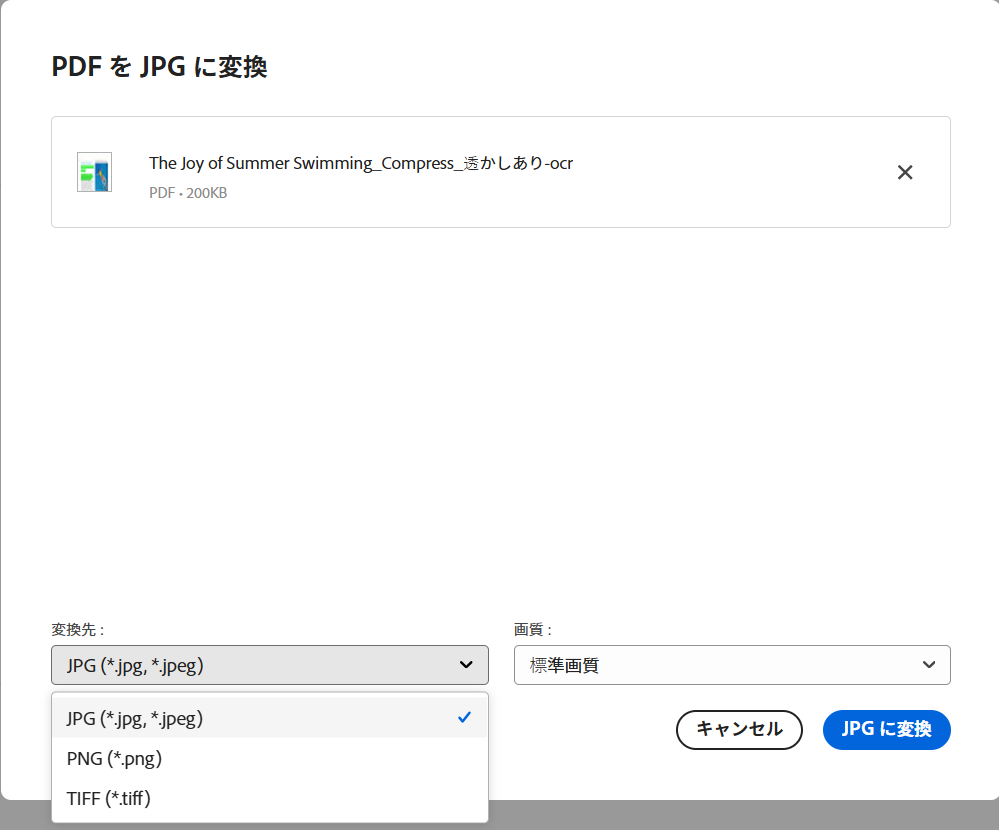The image size is (999, 830).
Task: Click the キャンセル button
Action: [739, 729]
